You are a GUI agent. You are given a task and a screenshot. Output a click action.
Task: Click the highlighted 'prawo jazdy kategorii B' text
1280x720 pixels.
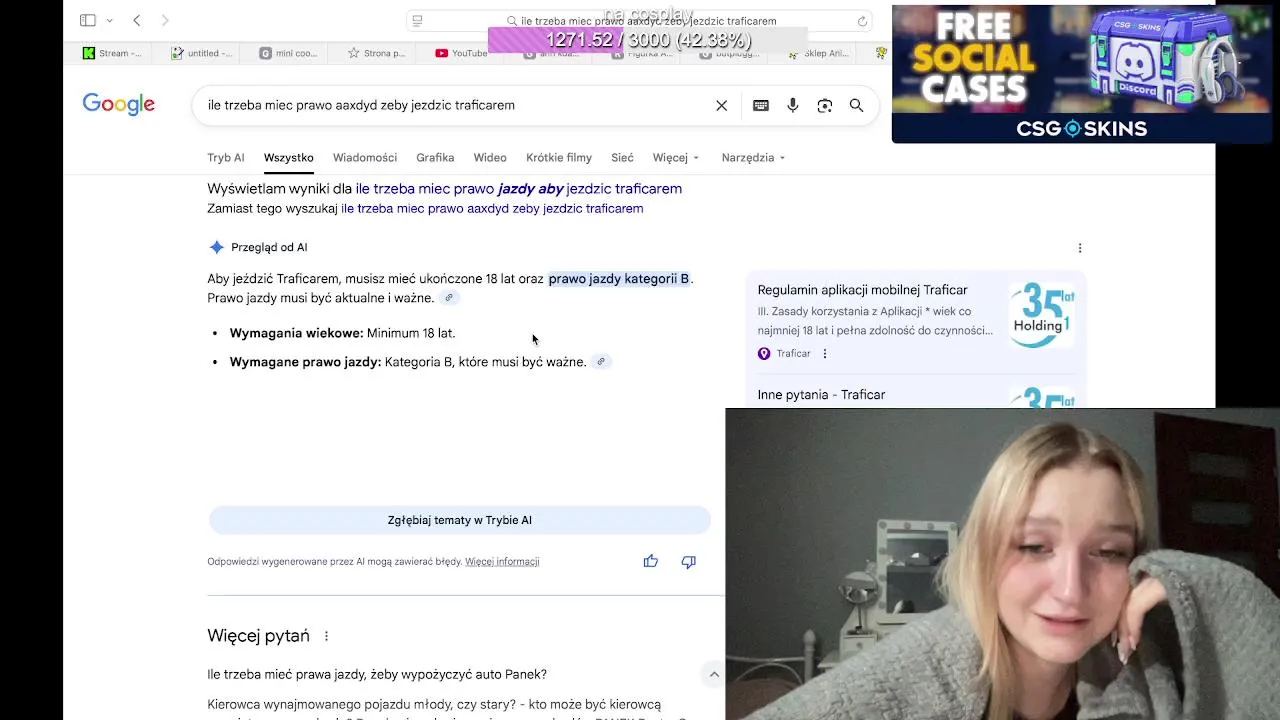pyautogui.click(x=619, y=279)
